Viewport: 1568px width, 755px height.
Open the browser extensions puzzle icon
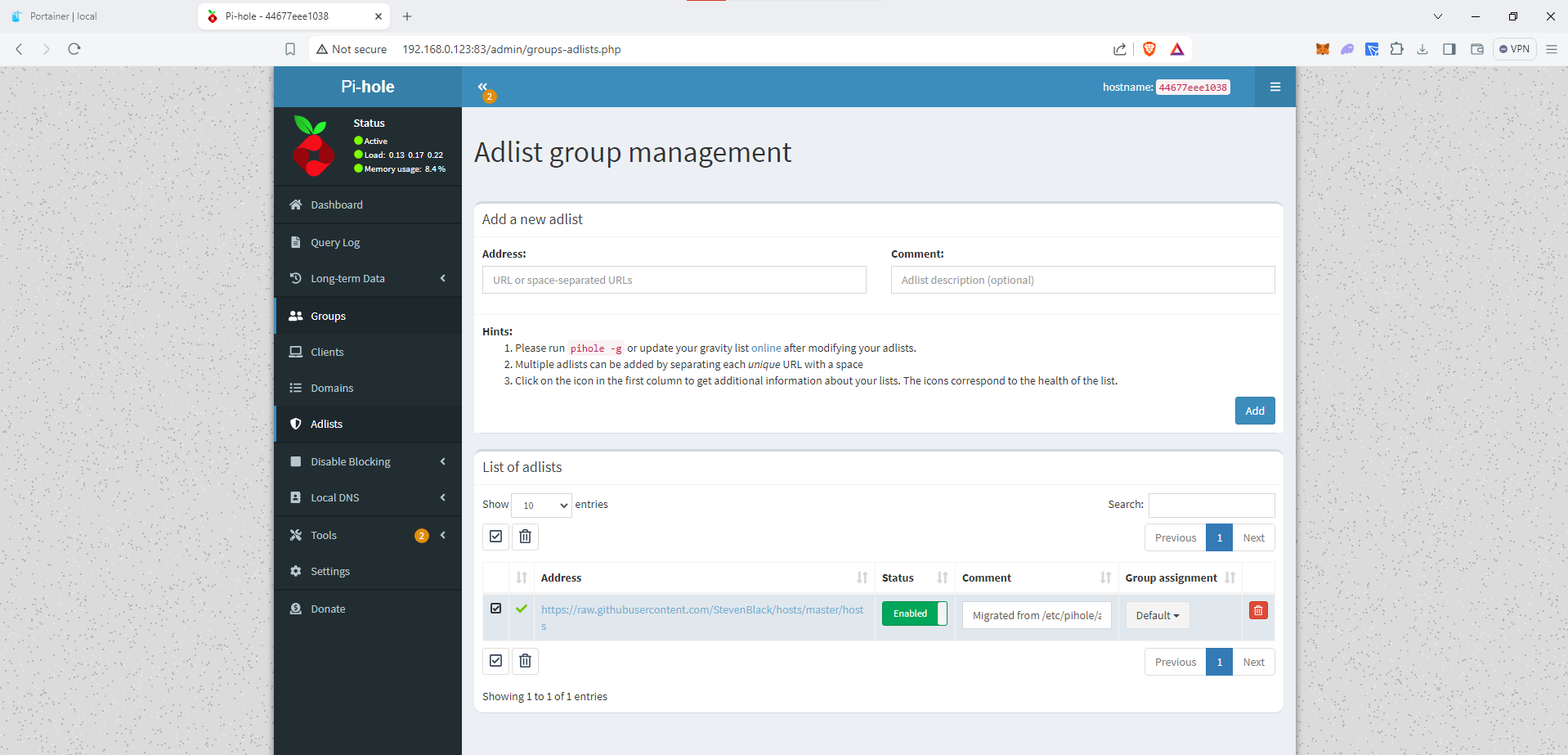click(1396, 49)
